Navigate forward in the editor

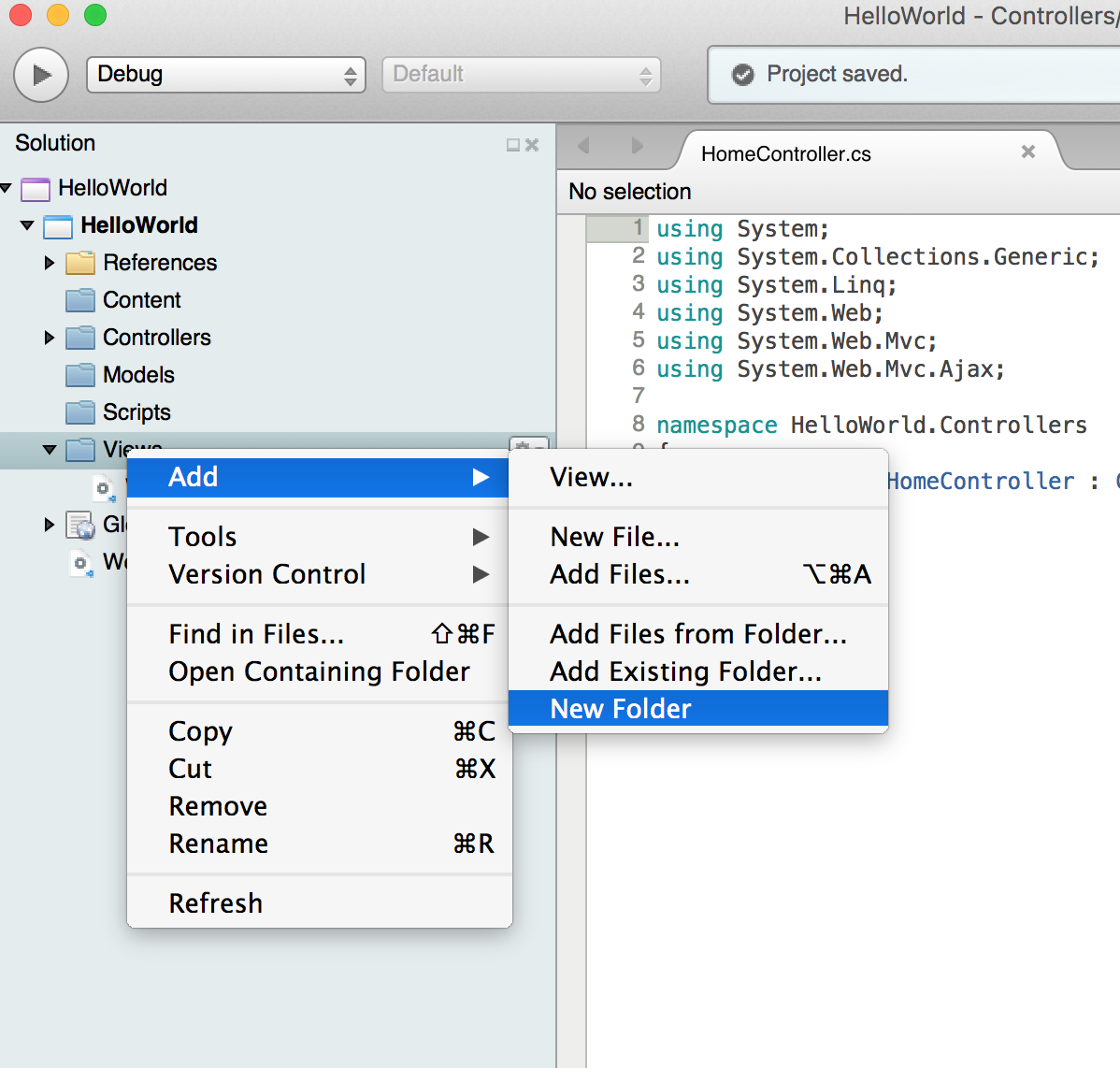pos(638,146)
